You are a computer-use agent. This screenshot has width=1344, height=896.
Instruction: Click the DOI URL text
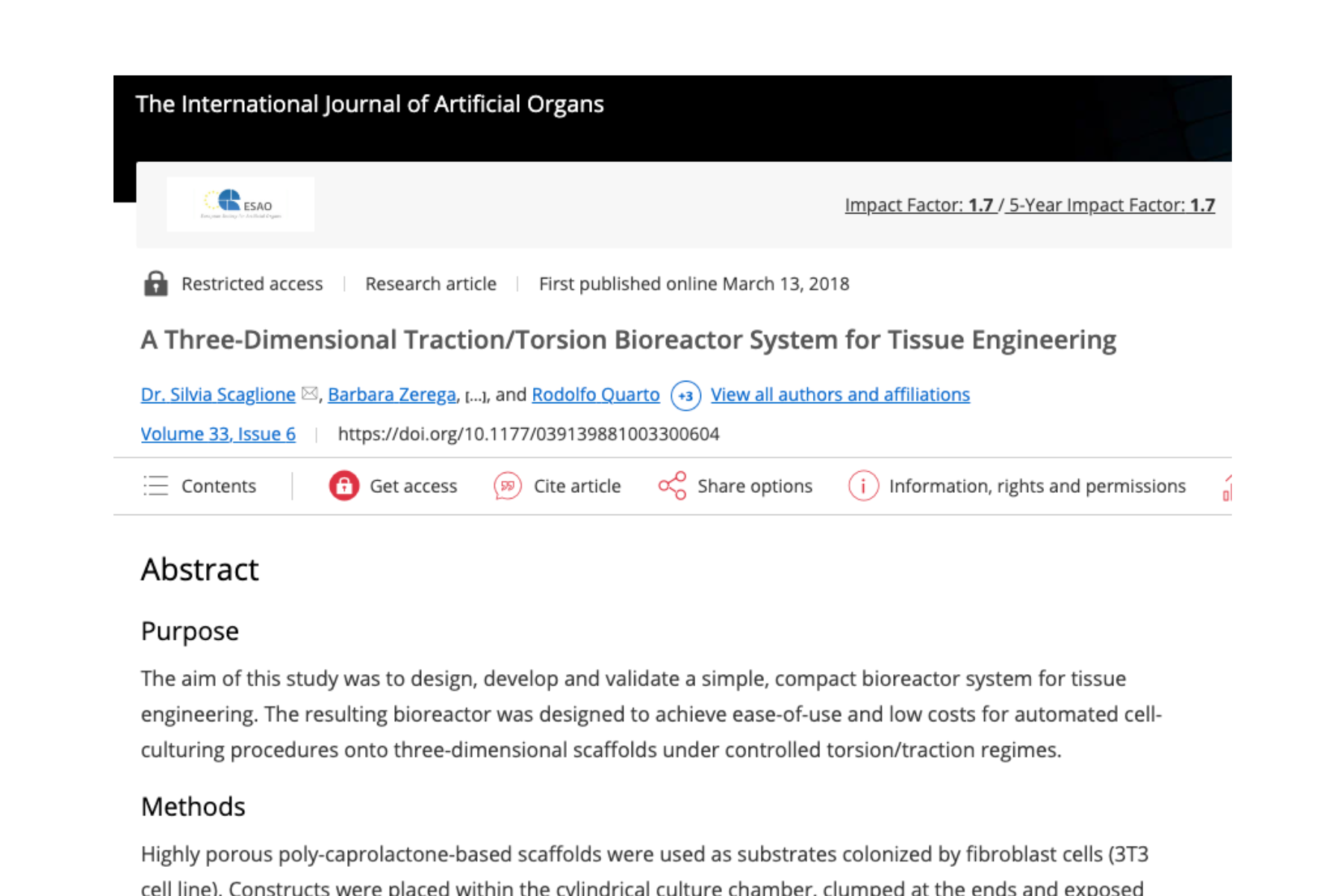(x=529, y=434)
